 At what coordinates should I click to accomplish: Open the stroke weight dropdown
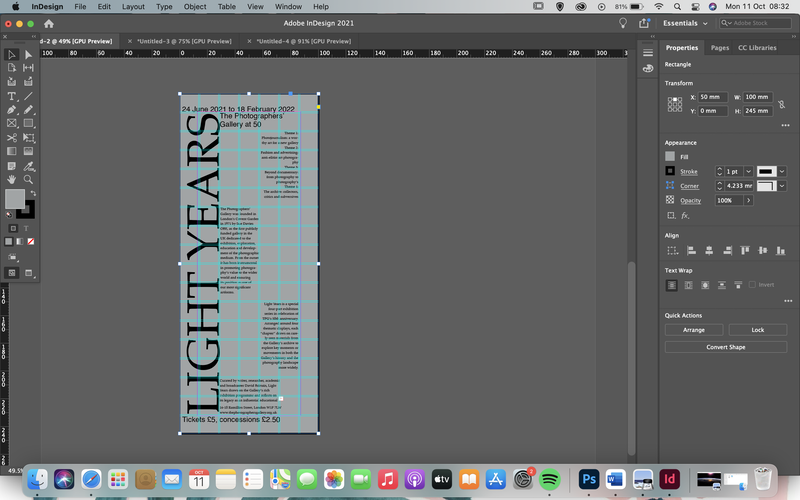tap(748, 171)
